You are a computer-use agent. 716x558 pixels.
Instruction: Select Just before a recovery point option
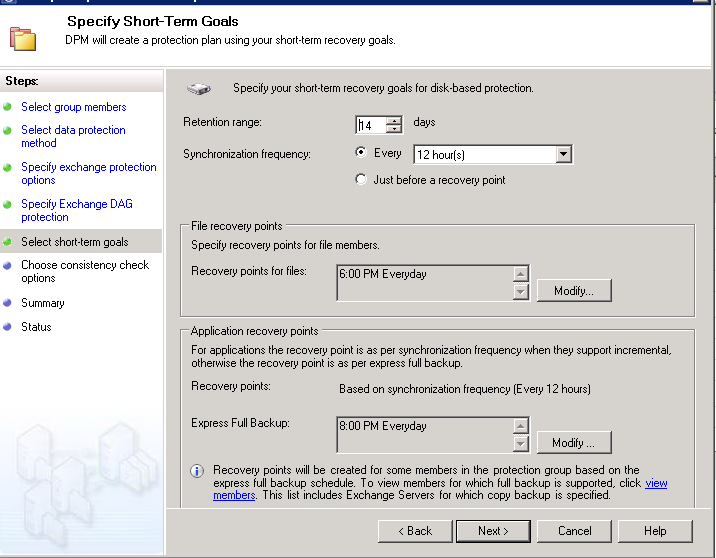click(x=361, y=179)
